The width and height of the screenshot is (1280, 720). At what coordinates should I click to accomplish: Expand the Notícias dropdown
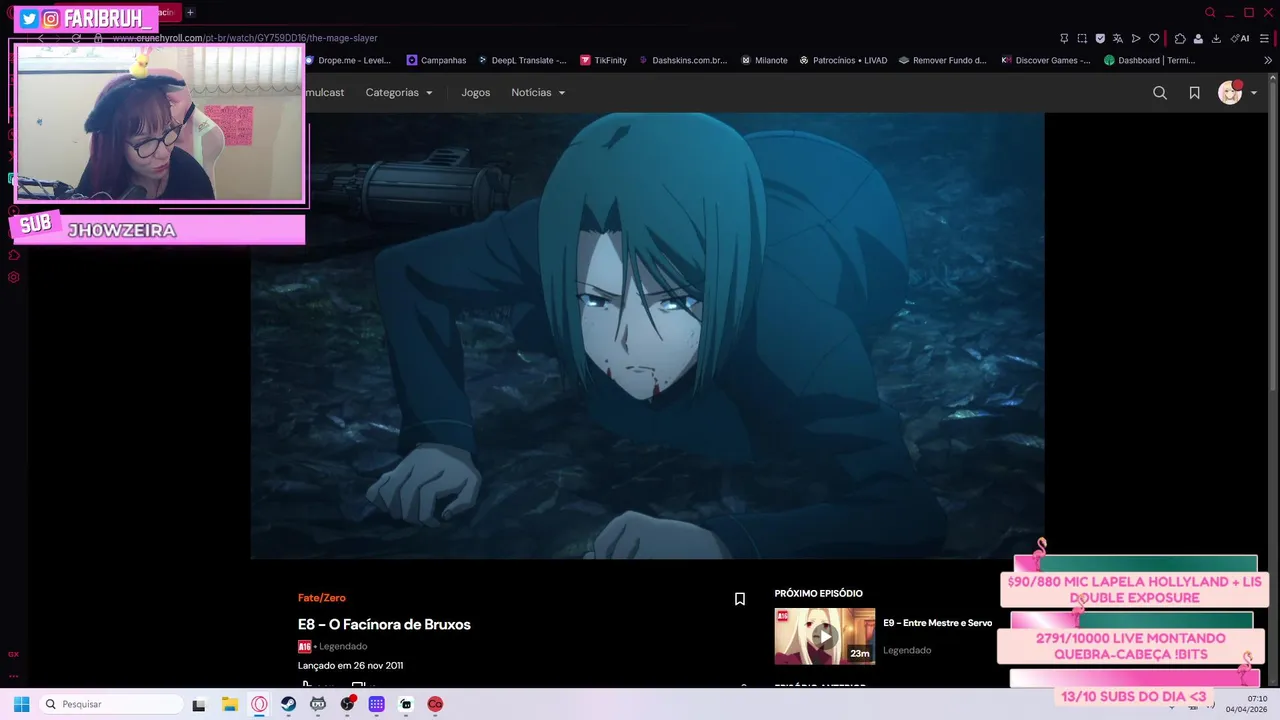point(538,92)
